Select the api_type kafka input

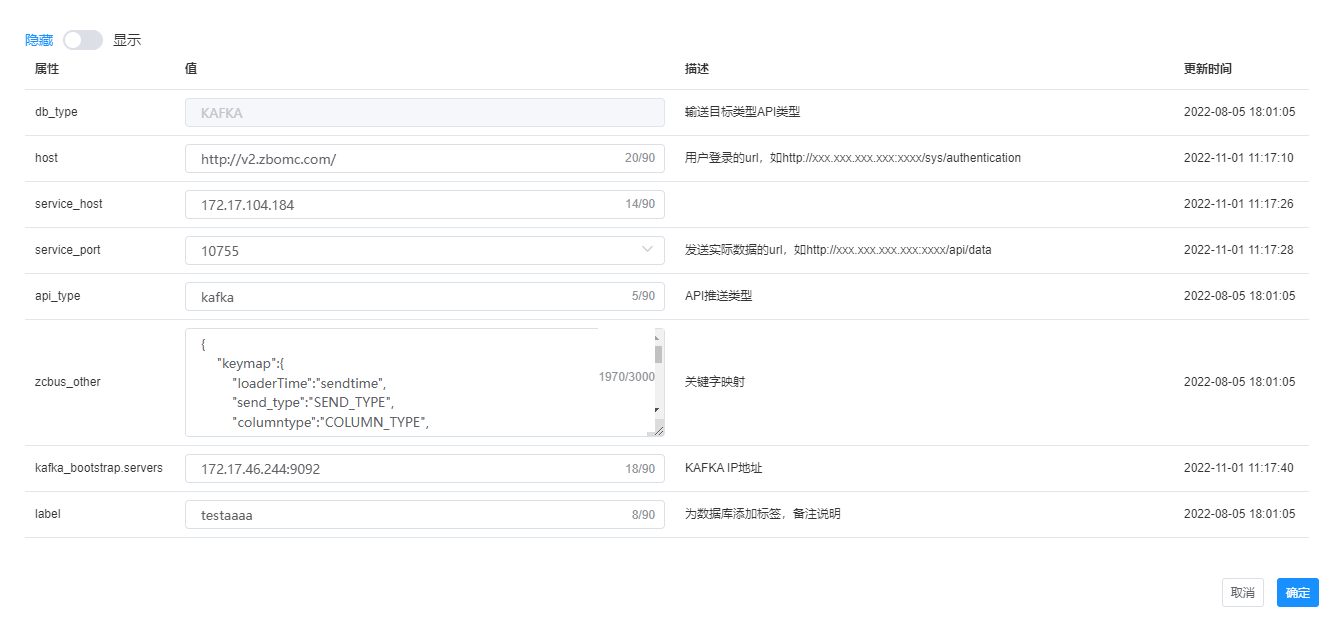click(x=400, y=297)
